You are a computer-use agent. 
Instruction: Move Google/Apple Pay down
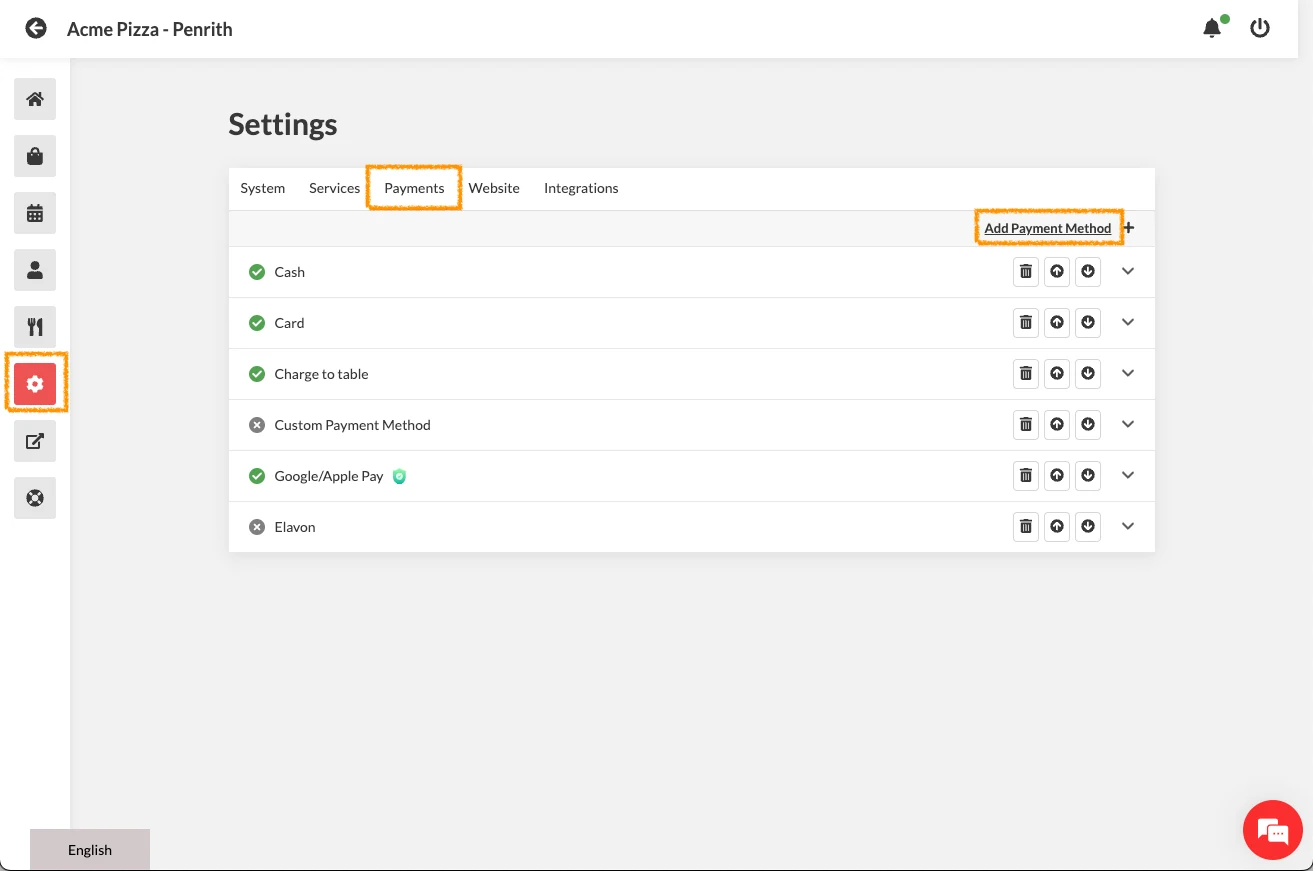[x=1088, y=475]
